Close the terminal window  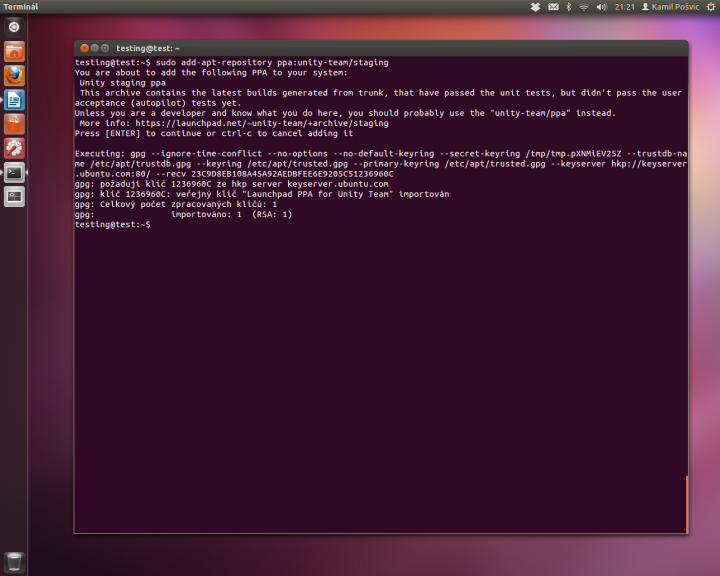click(84, 48)
